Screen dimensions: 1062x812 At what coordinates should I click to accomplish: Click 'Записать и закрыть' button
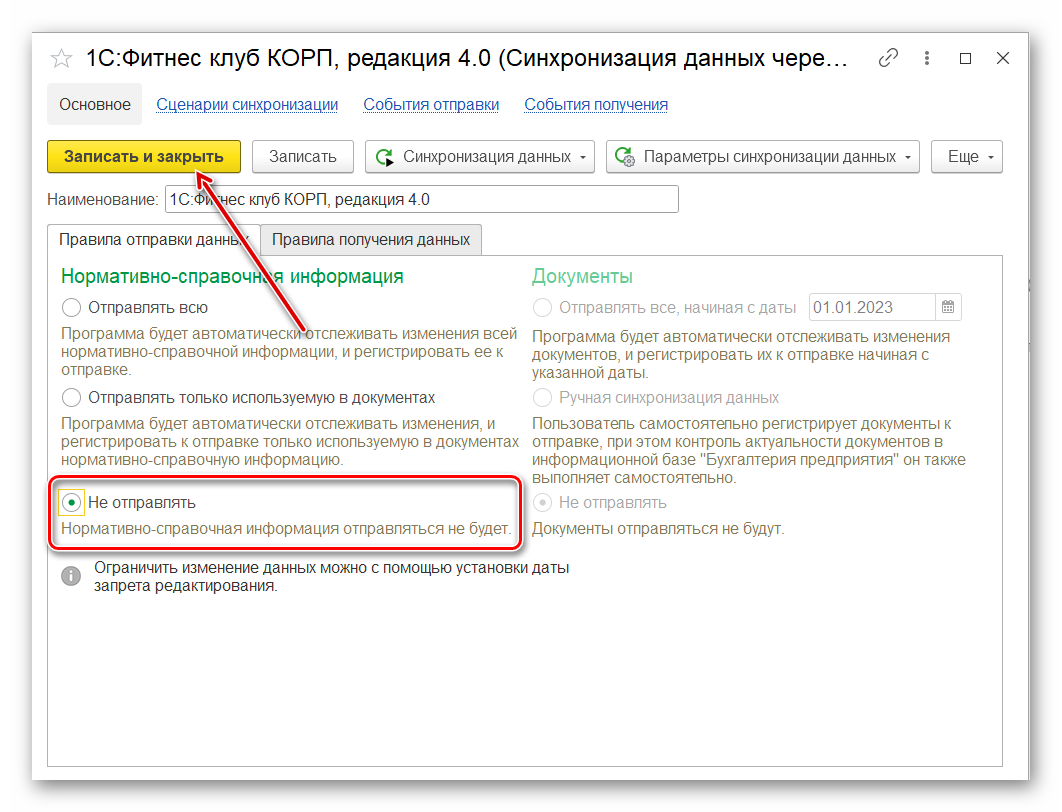(x=144, y=157)
